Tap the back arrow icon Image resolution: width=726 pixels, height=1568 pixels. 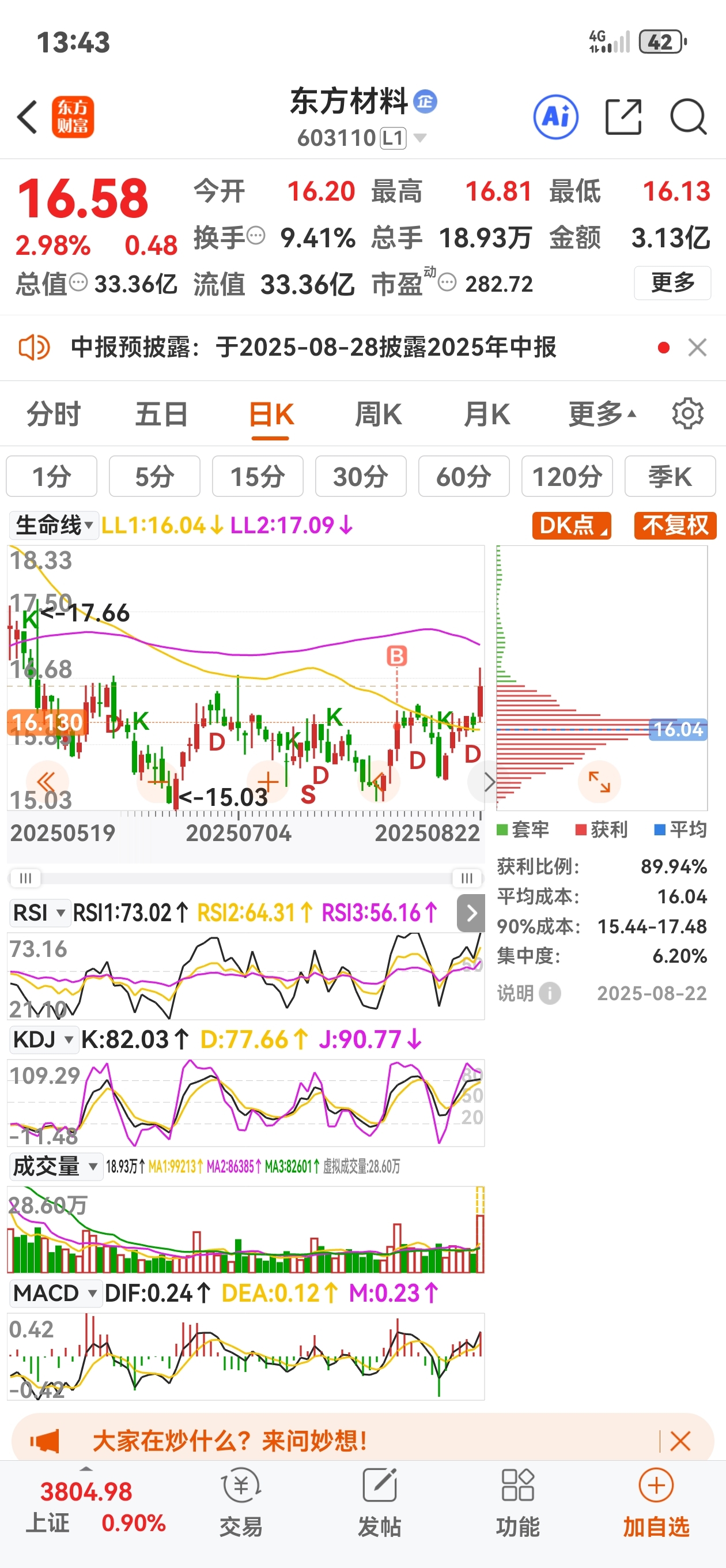tap(28, 117)
